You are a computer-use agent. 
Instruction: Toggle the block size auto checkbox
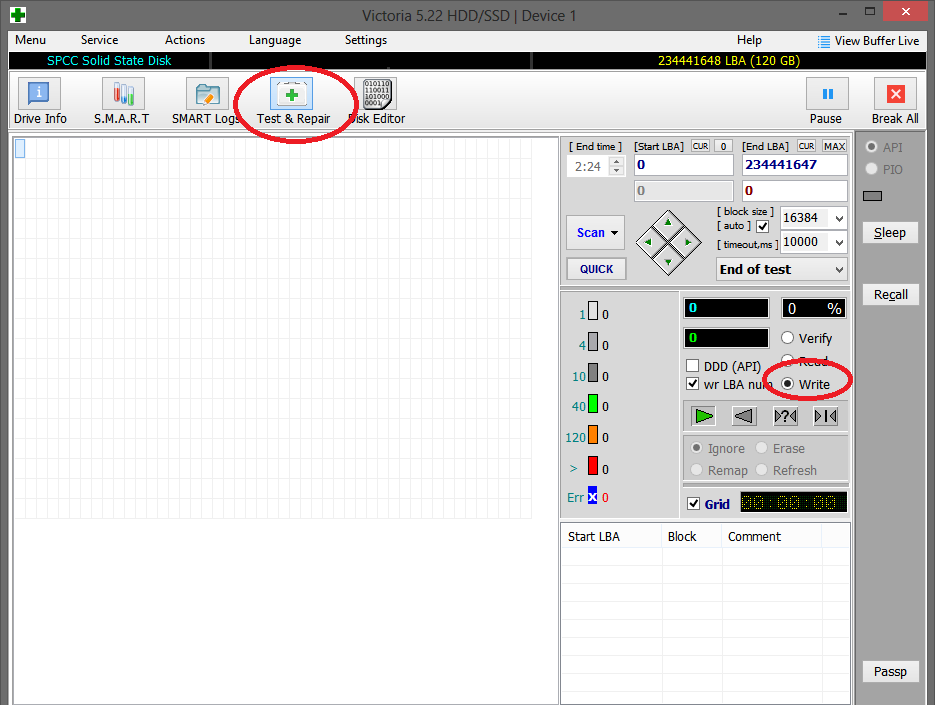[762, 227]
